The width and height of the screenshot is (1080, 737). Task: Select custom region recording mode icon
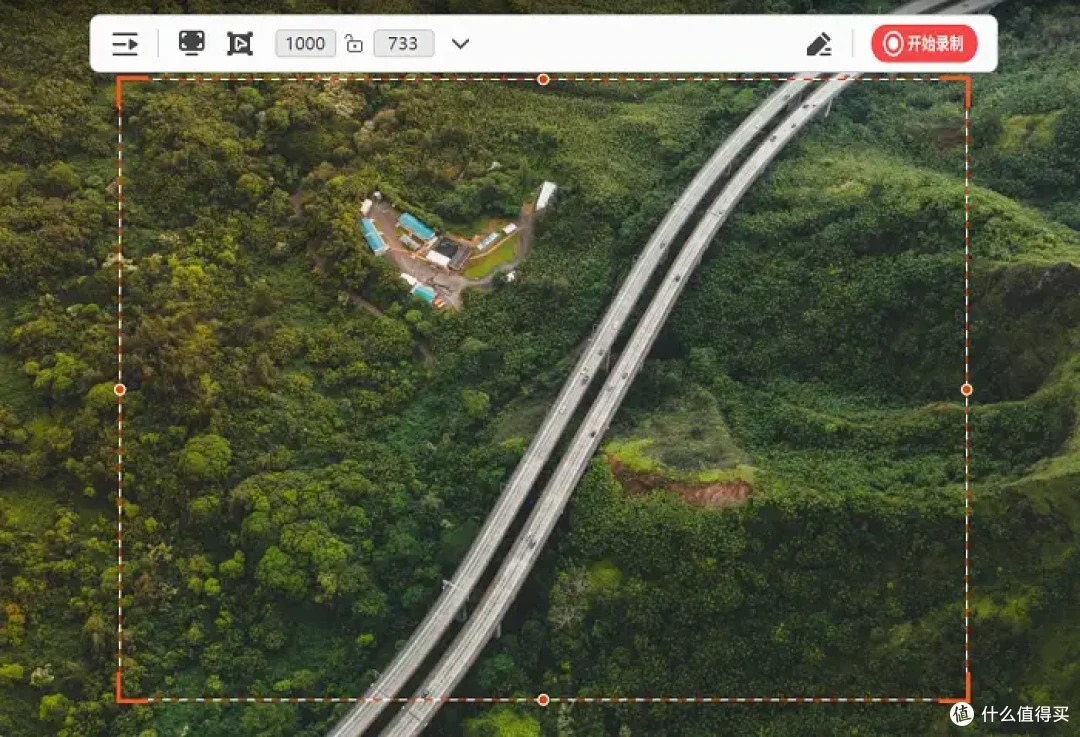tap(240, 44)
